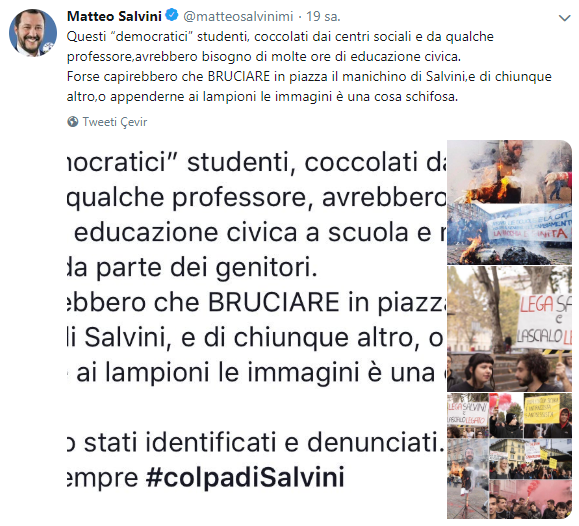Image resolution: width=579 pixels, height=526 pixels.
Task: Expand the tweet options chevron menu
Action: click(564, 18)
